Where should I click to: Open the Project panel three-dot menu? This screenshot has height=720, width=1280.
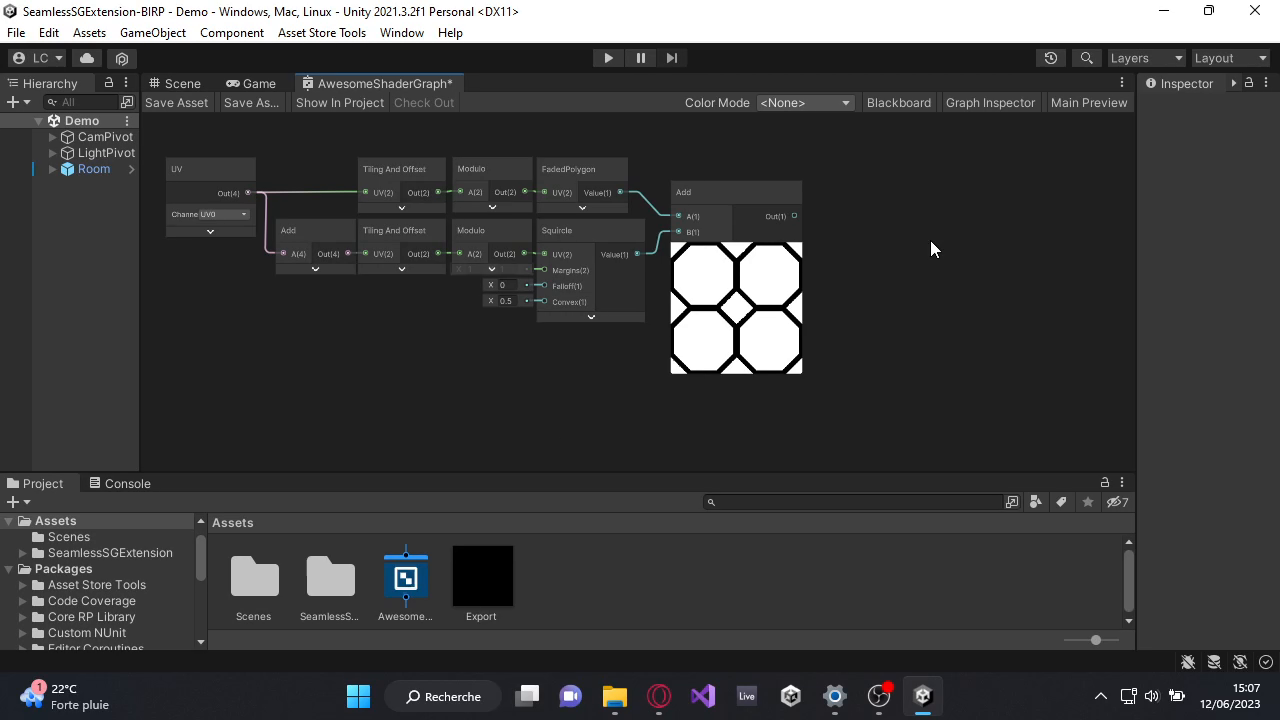point(1122,483)
